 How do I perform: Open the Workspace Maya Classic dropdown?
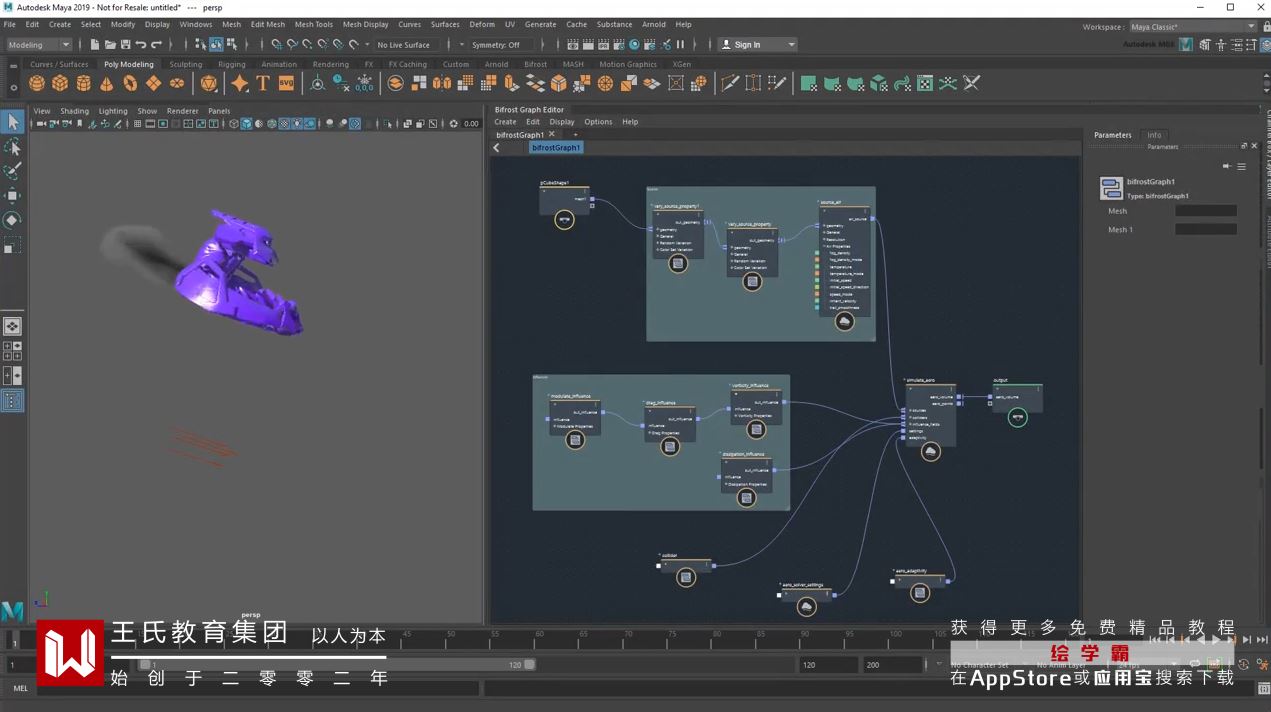pos(1193,27)
